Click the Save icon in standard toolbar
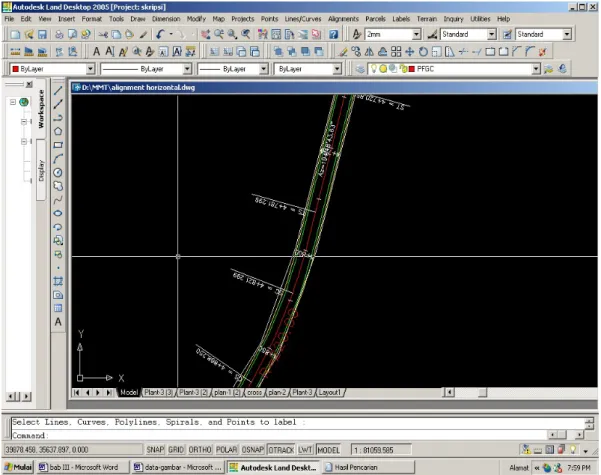Screen dimensions: 601x475 tap(43, 35)
